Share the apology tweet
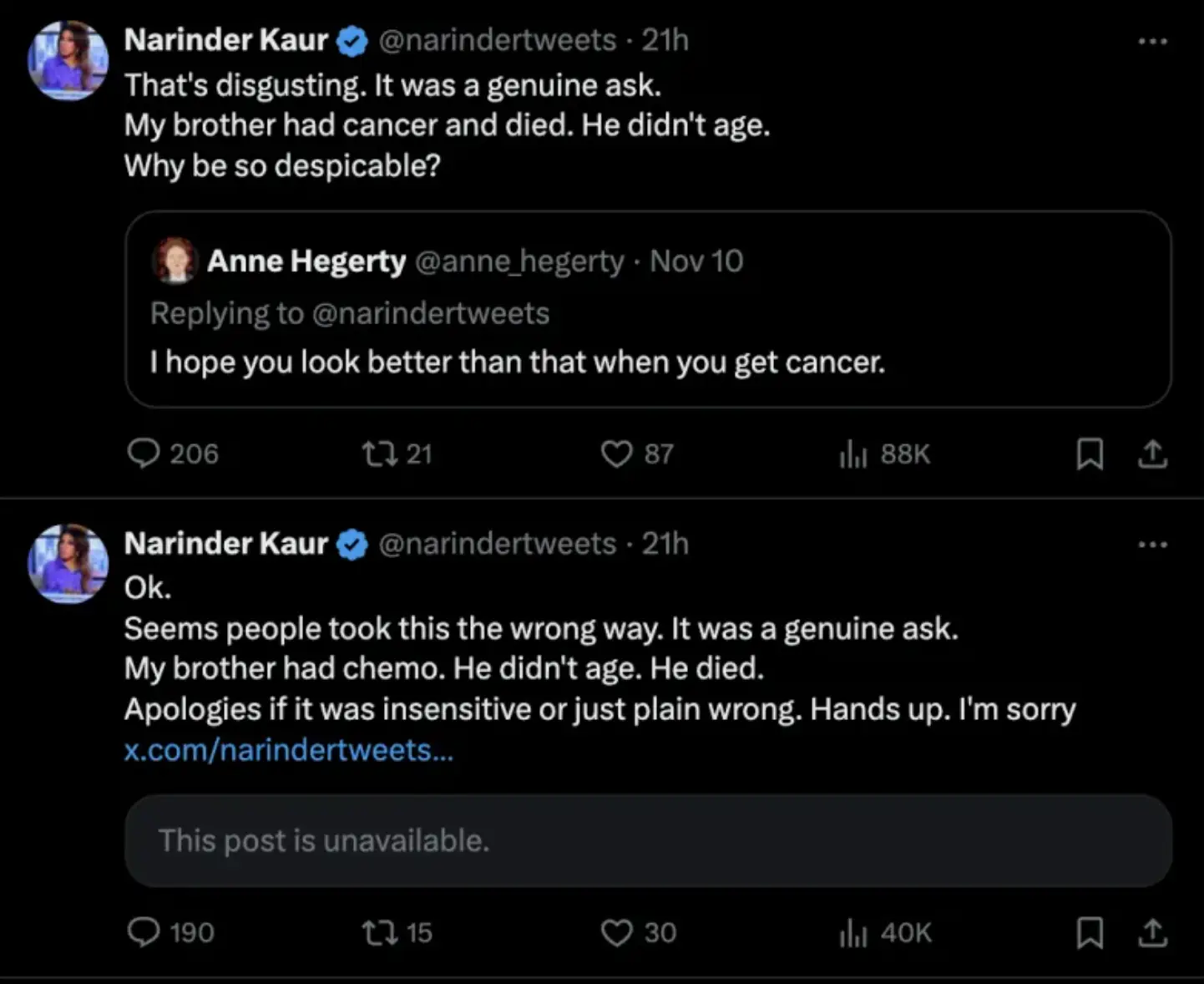 click(x=1151, y=932)
